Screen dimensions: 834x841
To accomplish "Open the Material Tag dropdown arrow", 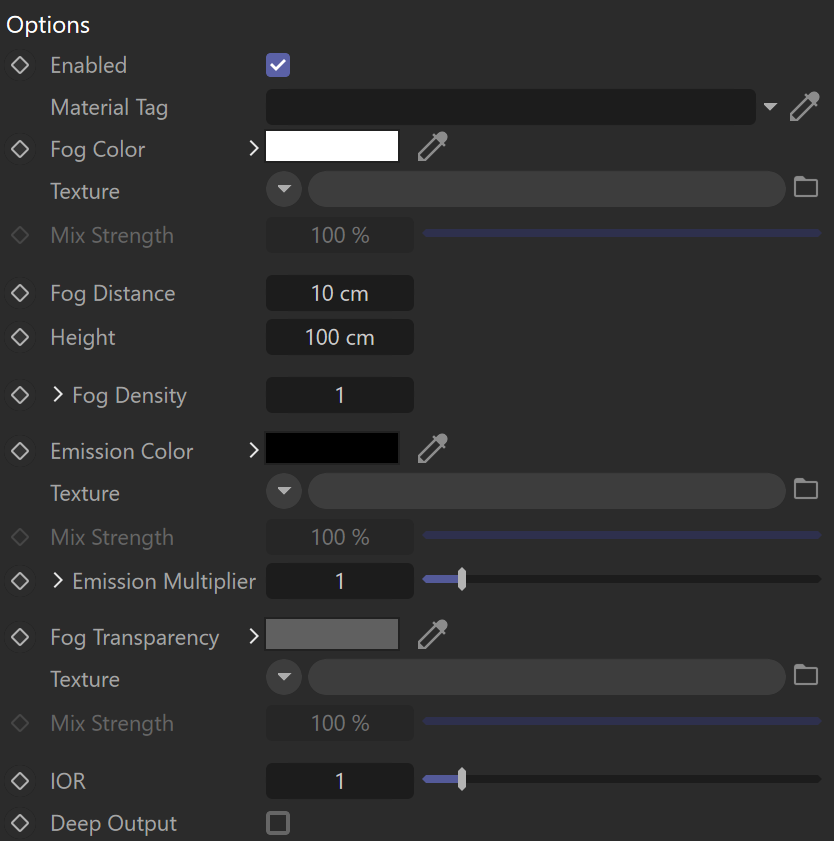I will [770, 107].
